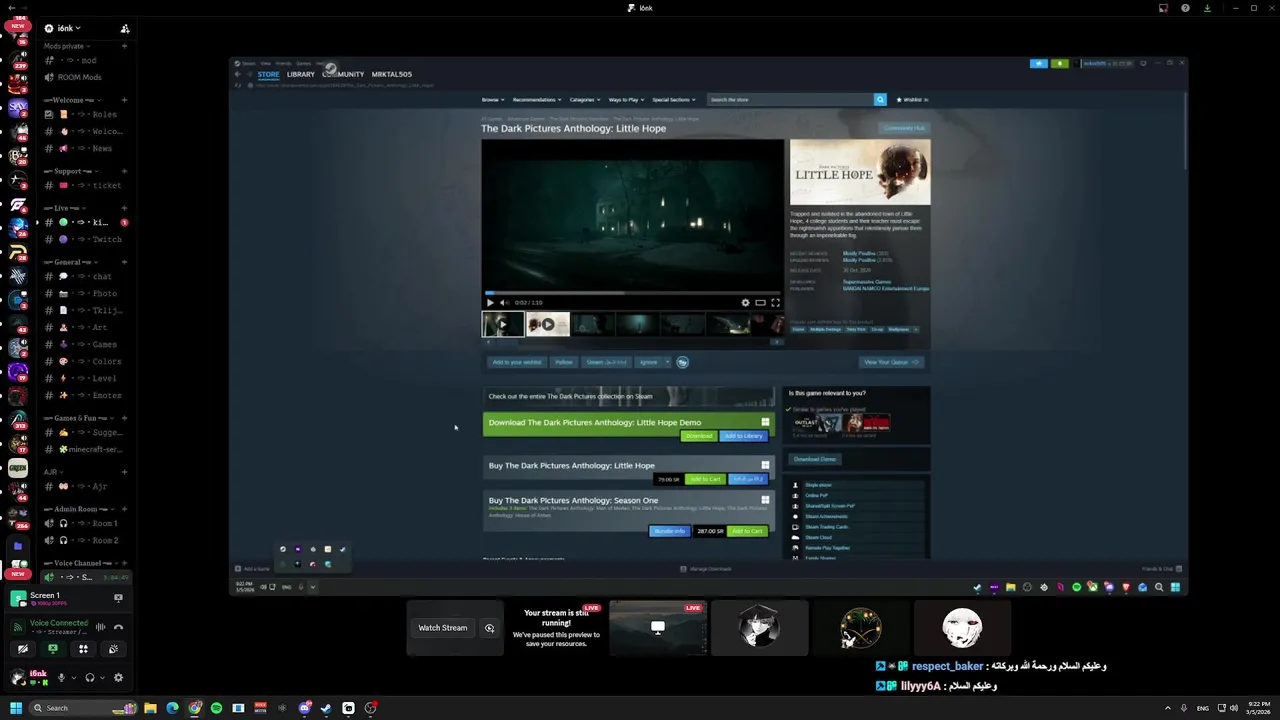Open the soundboard icon in voice panel
Viewport: 1280px width, 720px height.
[113, 649]
